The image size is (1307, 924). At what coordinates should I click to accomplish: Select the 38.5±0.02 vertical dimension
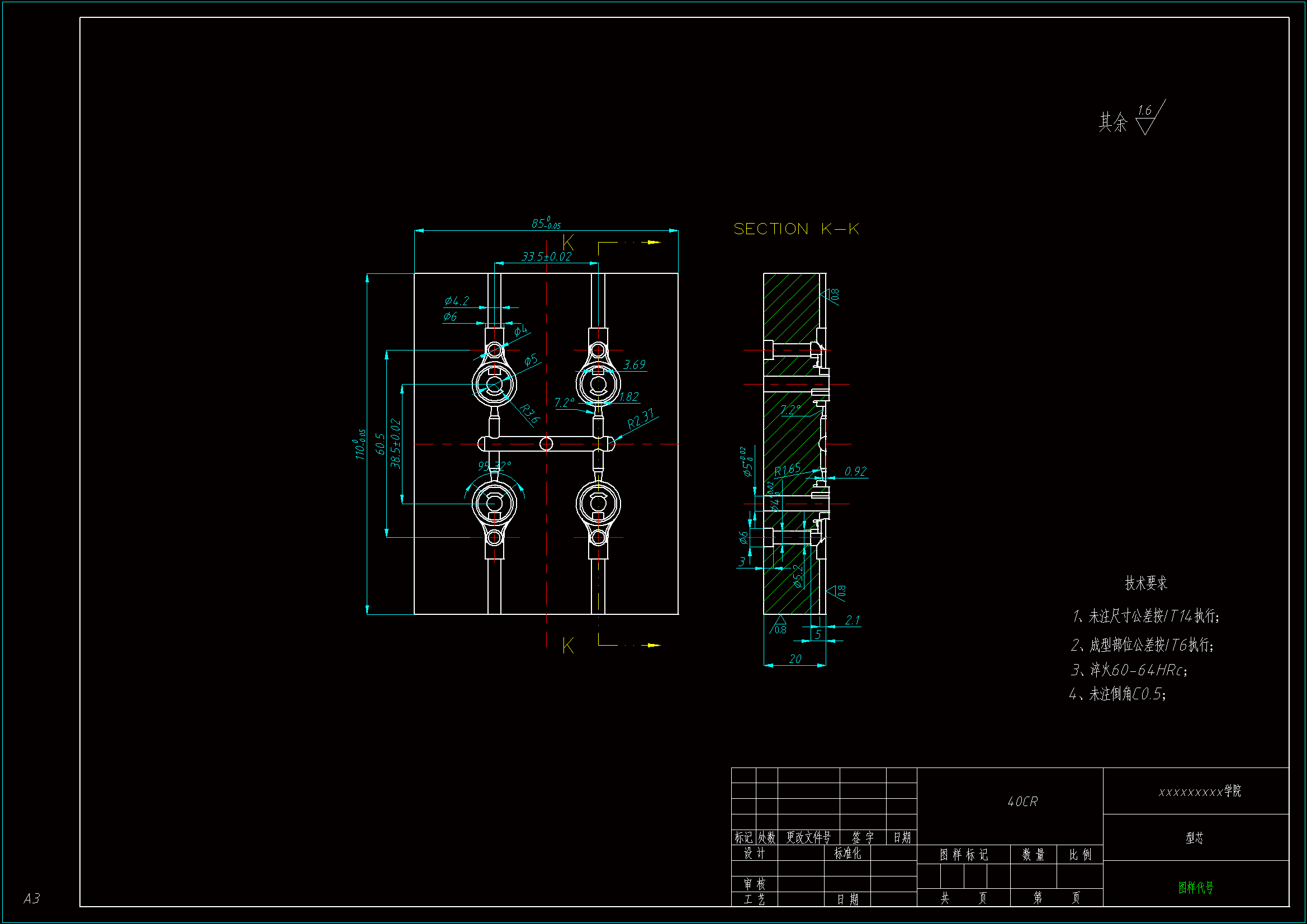395,443
